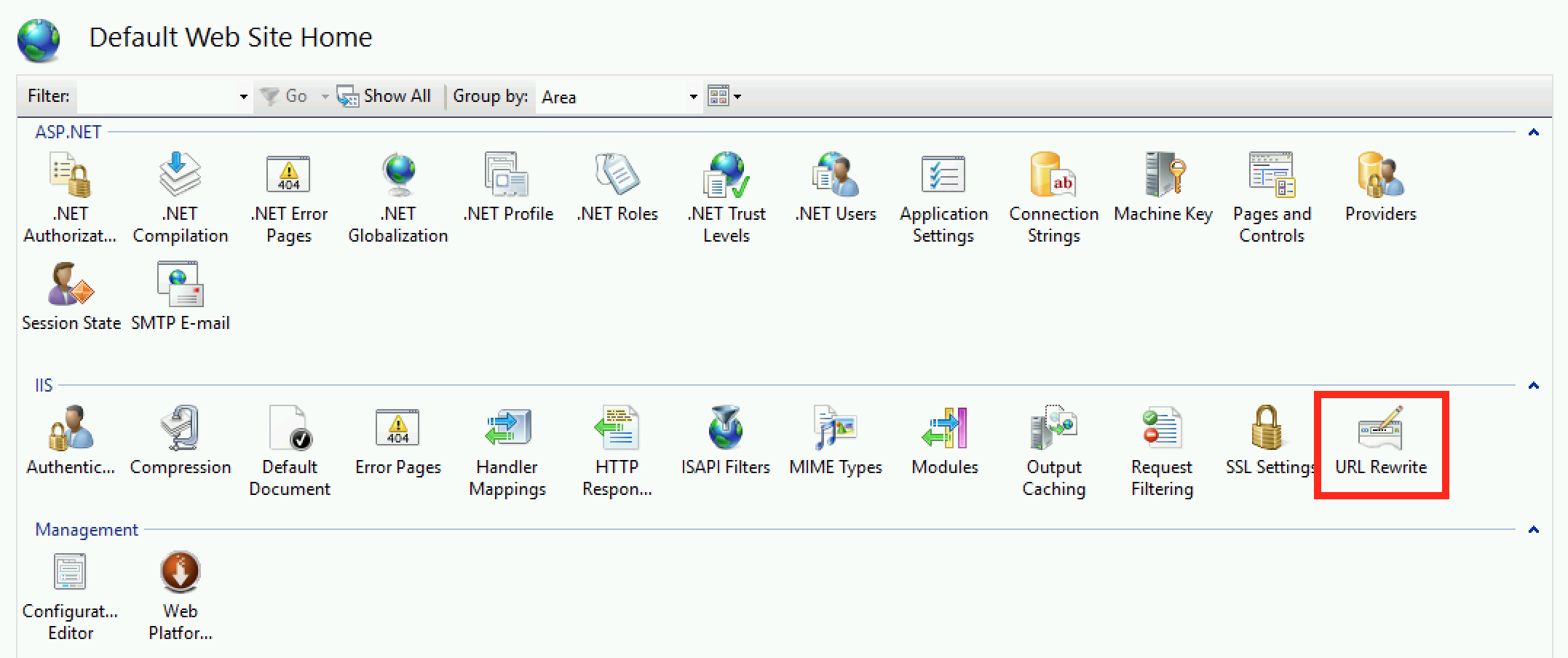Open the IIS Authentication feature

pos(71,440)
